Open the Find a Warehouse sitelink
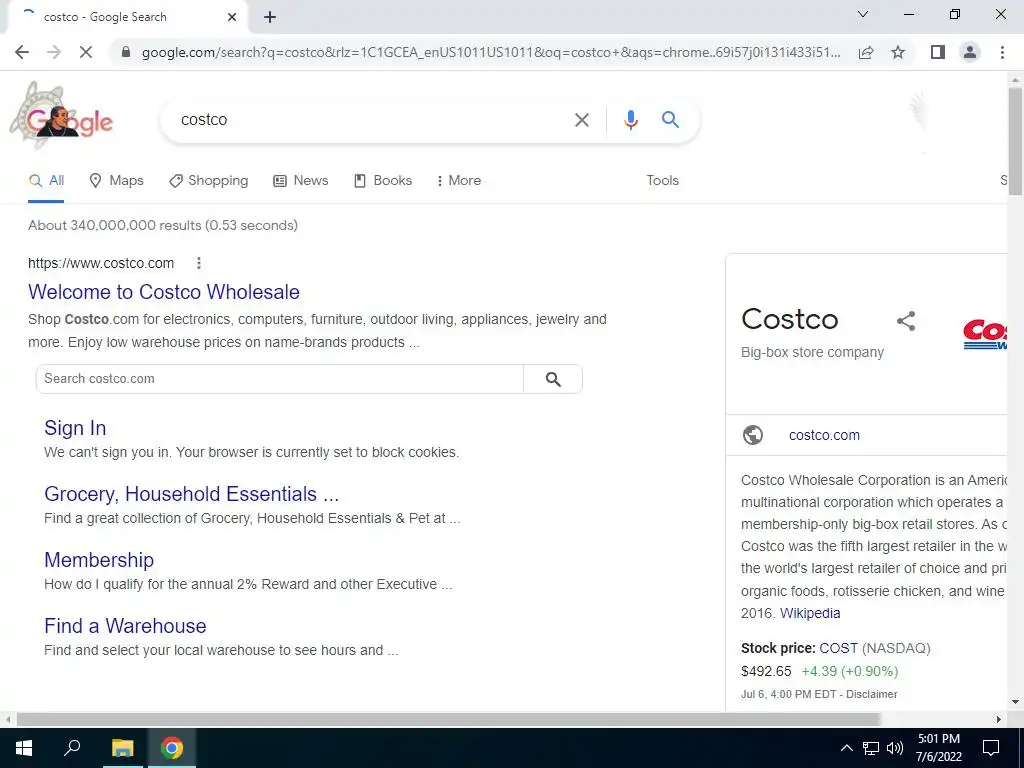 click(x=125, y=626)
